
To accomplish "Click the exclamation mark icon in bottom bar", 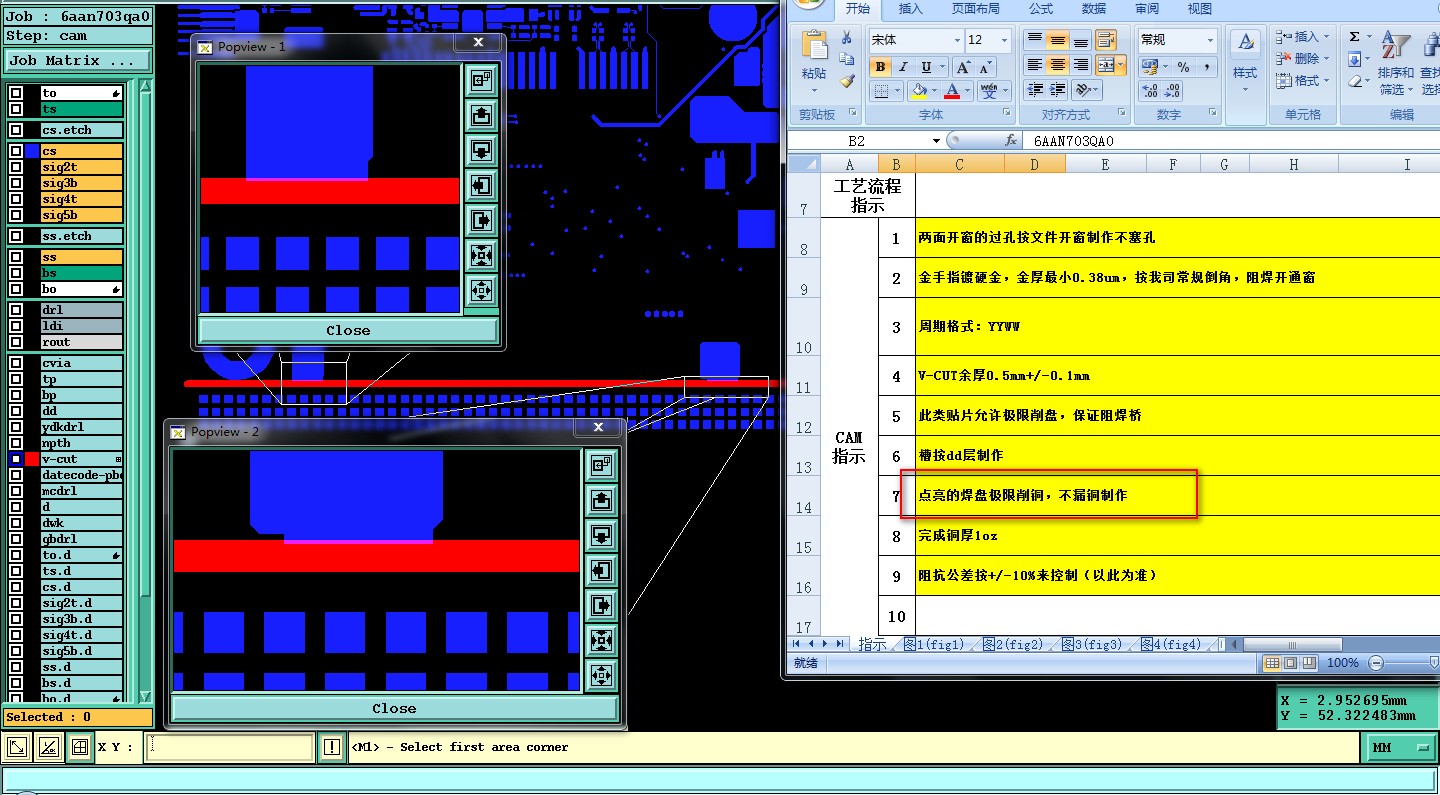I will tap(331, 747).
